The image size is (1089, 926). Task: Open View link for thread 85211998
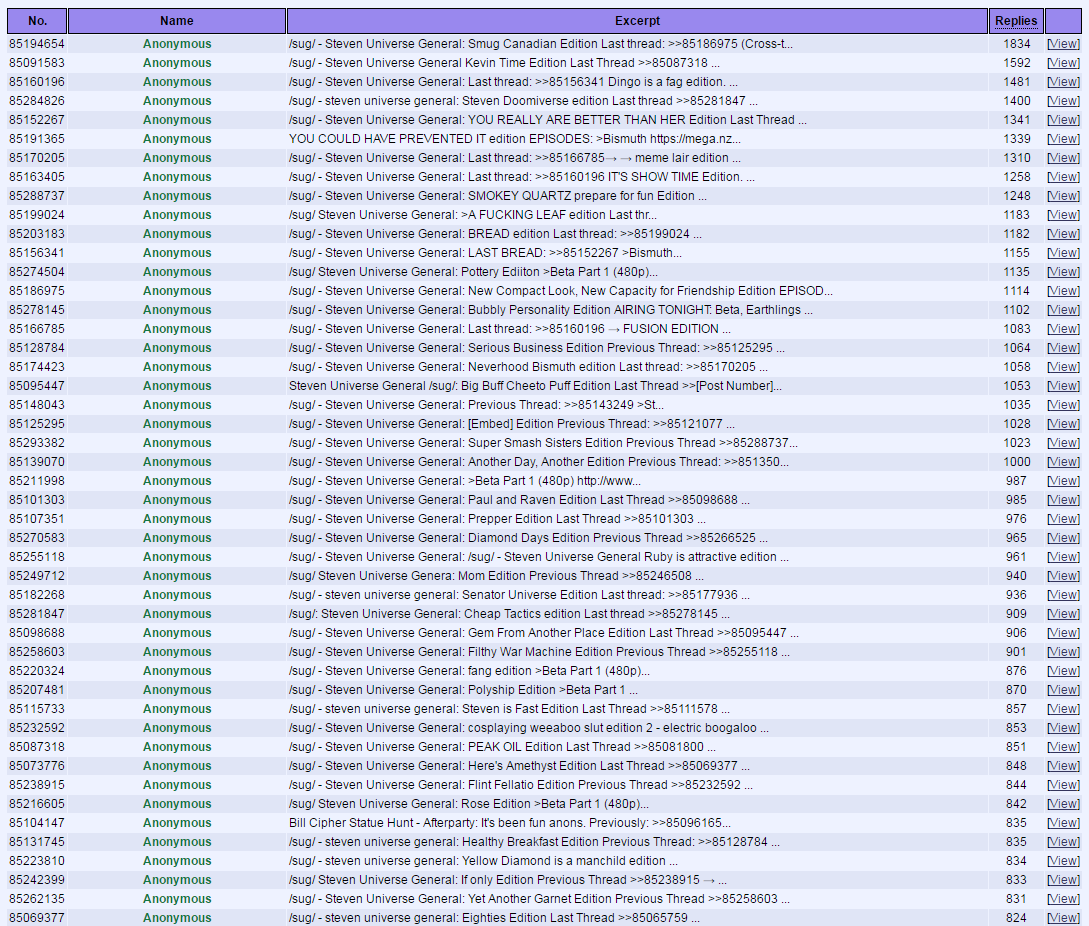[x=1063, y=481]
